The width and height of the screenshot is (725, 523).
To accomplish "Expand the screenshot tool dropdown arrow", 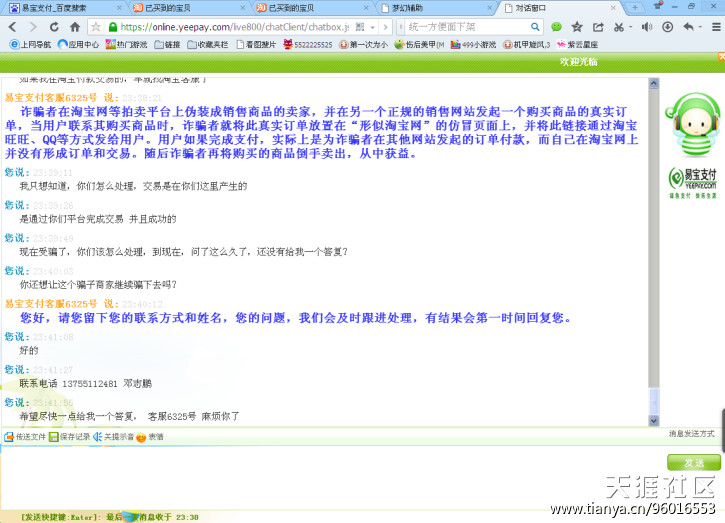I will click(x=631, y=27).
